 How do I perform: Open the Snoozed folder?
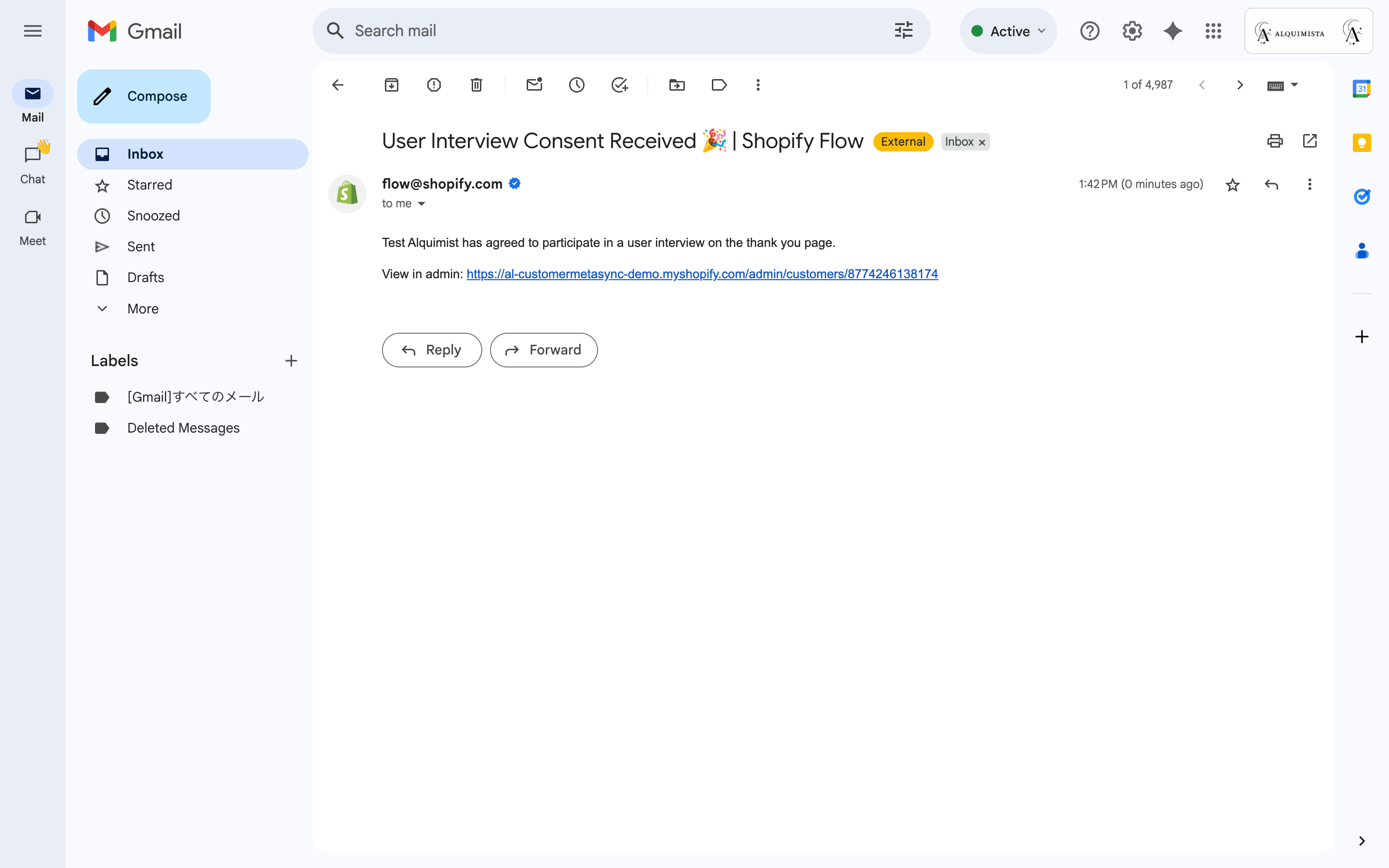coord(193,216)
